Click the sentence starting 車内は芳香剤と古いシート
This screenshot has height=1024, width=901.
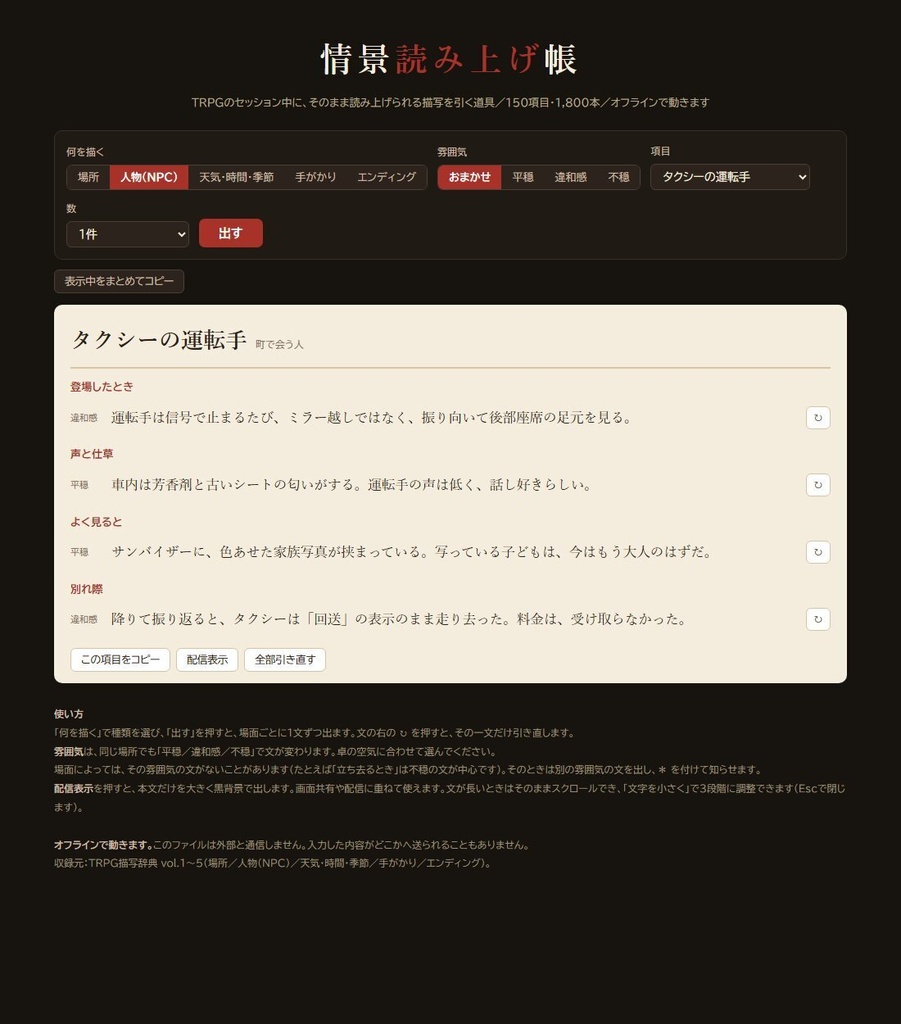pos(351,485)
